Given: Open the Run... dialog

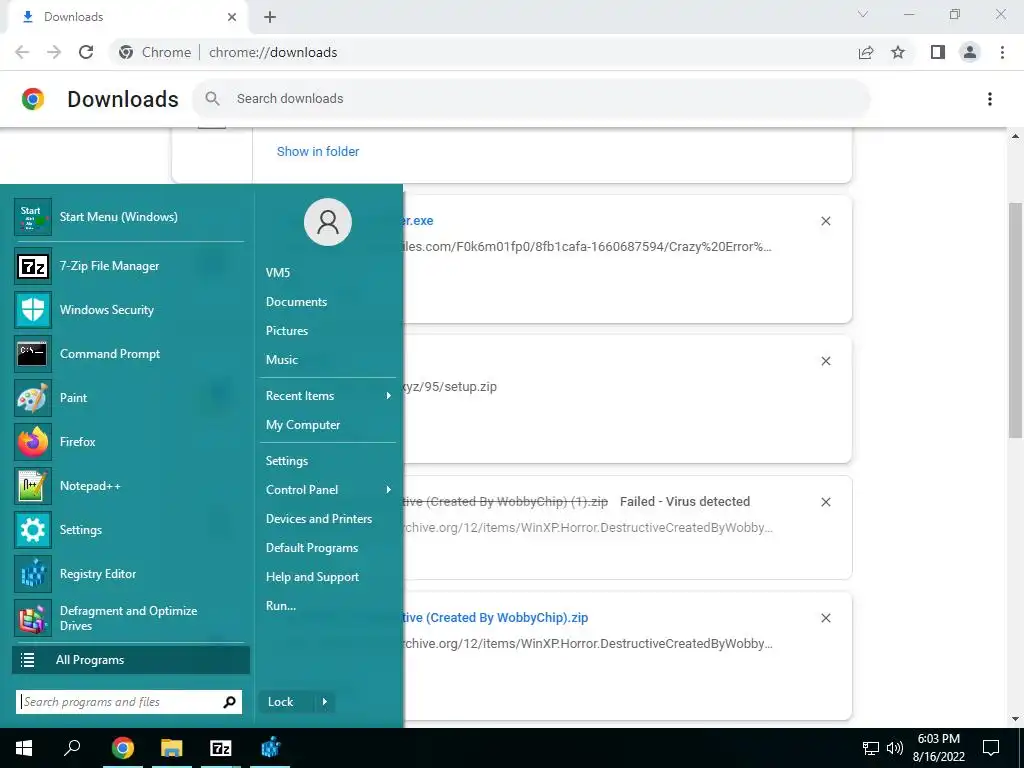Looking at the screenshot, I should 281,606.
